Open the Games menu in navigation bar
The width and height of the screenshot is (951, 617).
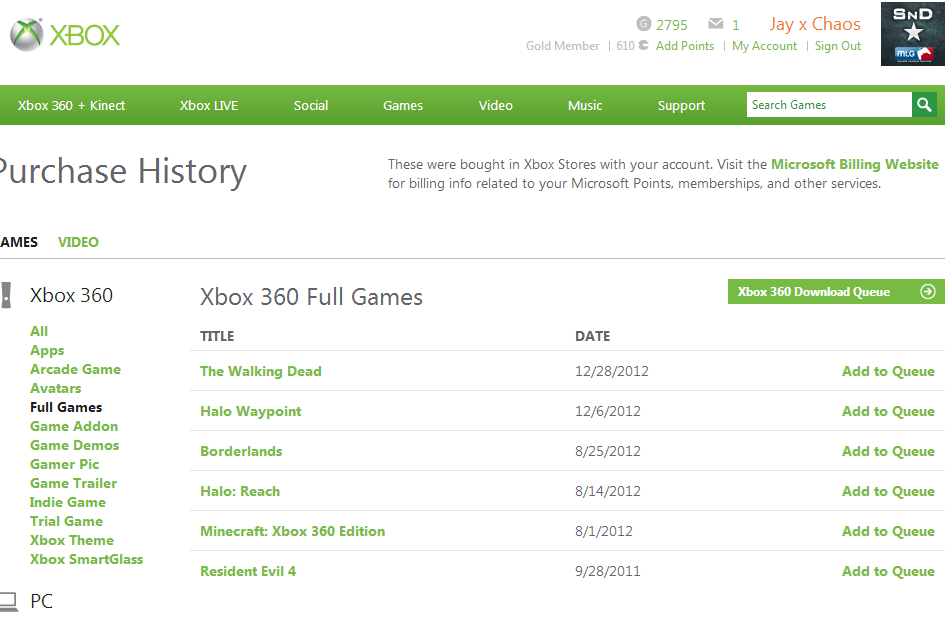coord(403,106)
